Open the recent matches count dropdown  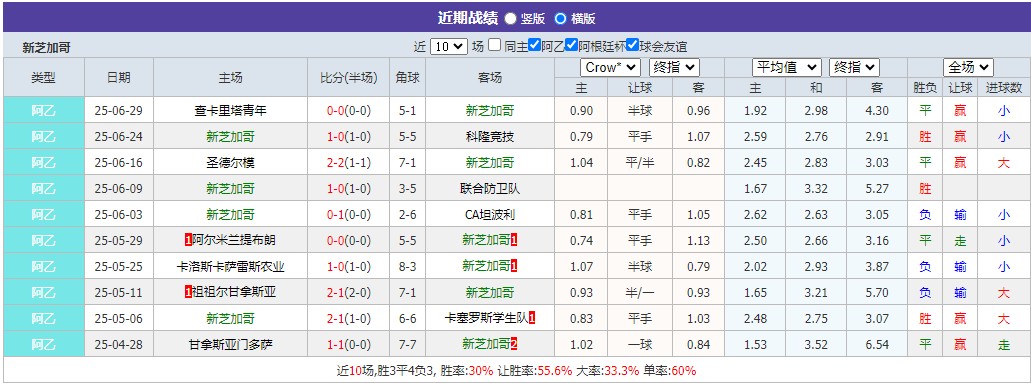(449, 47)
